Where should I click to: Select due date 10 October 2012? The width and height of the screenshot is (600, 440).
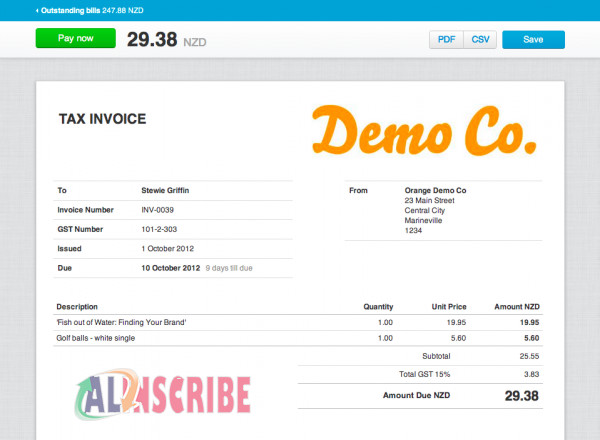click(171, 268)
